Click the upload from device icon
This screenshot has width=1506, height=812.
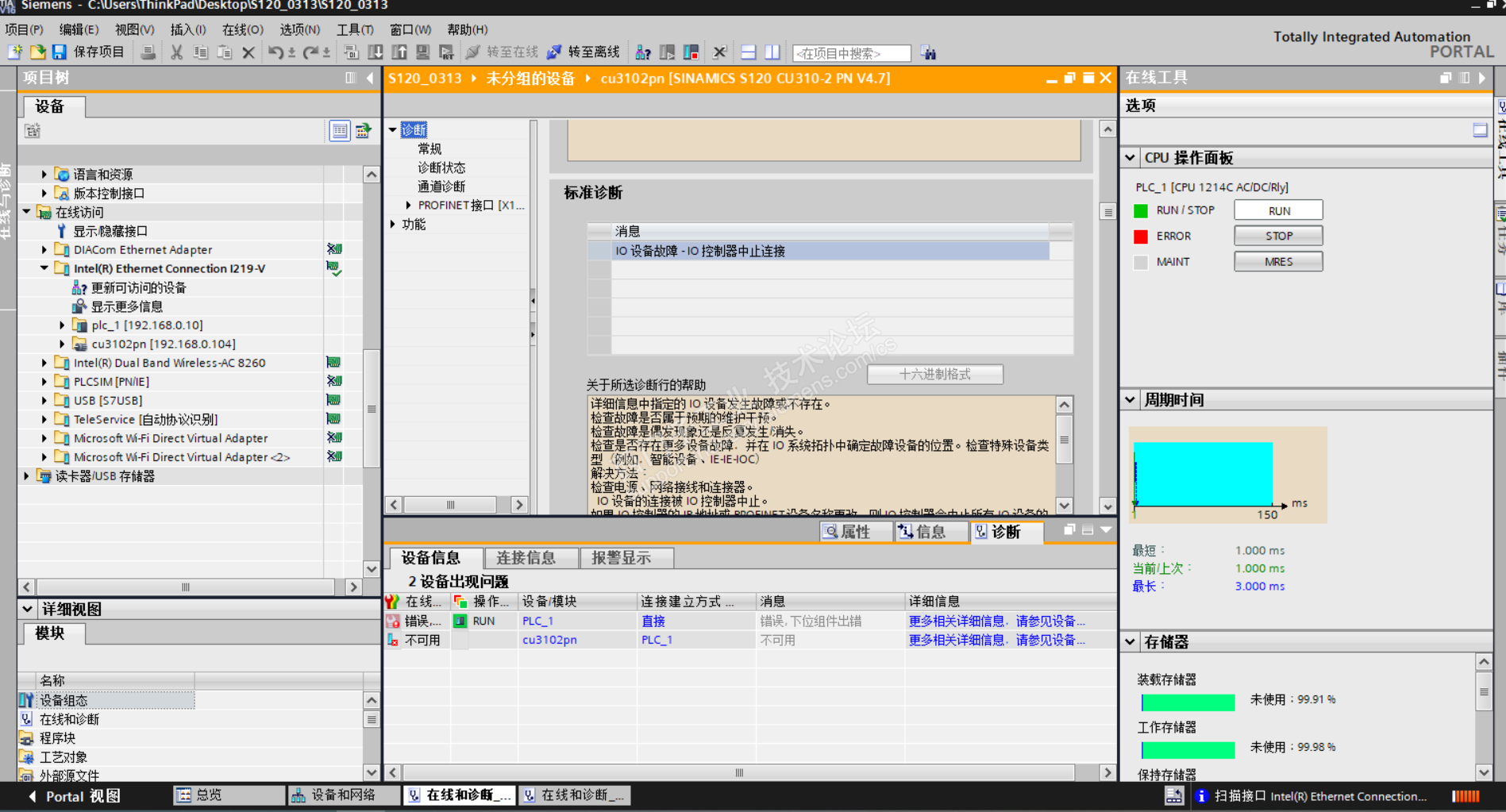point(399,52)
